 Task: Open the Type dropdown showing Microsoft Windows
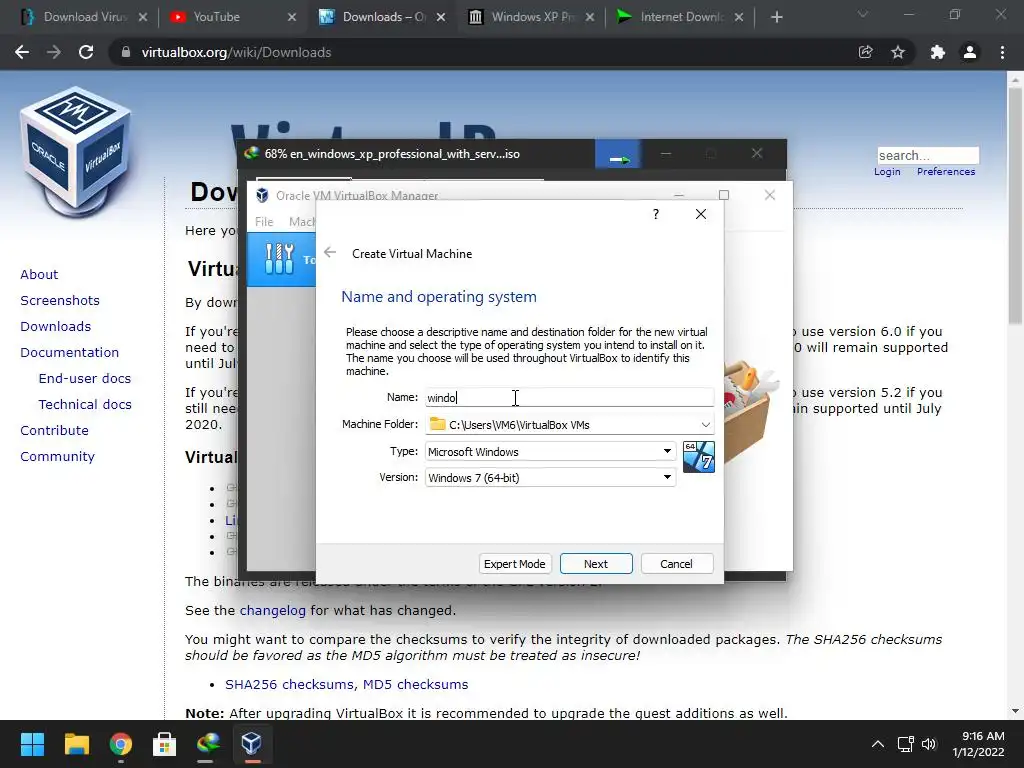pyautogui.click(x=550, y=451)
